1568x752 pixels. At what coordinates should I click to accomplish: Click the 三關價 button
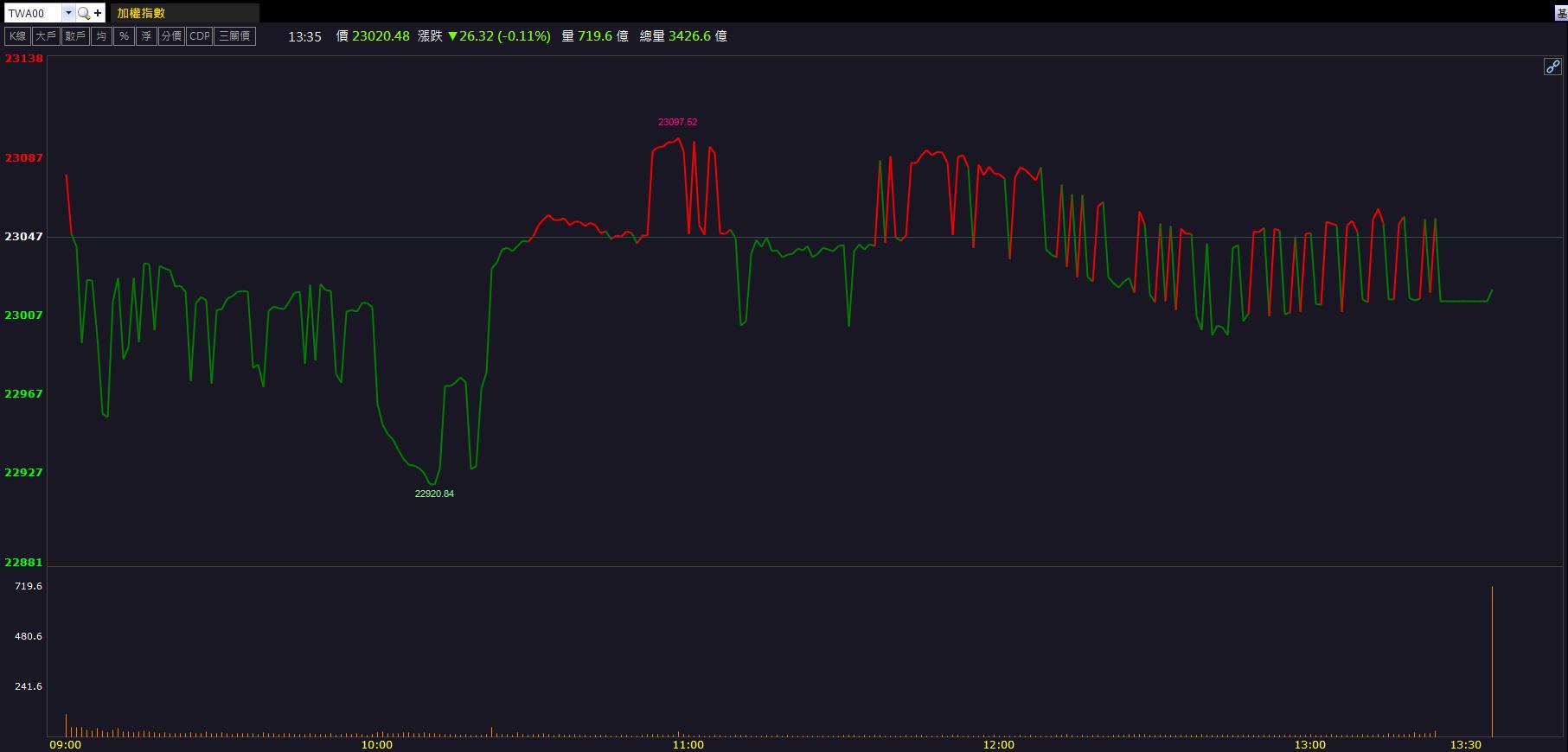point(234,36)
